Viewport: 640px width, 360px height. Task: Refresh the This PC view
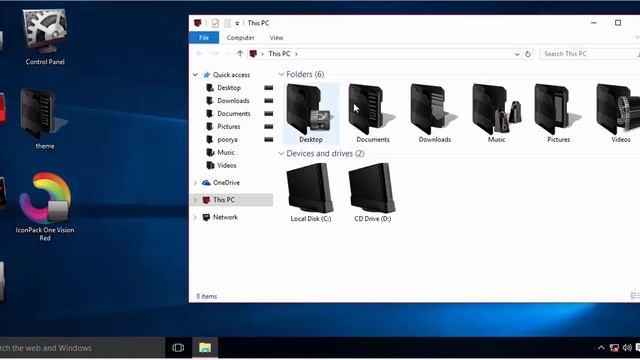pos(528,54)
